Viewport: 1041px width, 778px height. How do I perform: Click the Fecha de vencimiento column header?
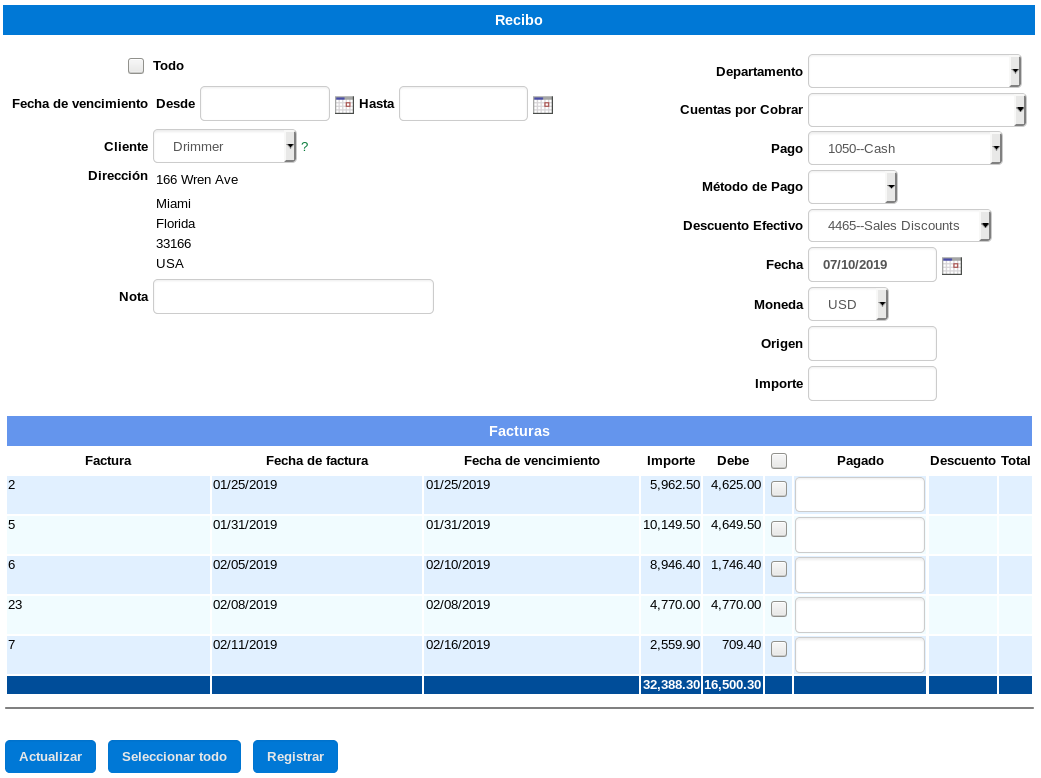point(531,461)
